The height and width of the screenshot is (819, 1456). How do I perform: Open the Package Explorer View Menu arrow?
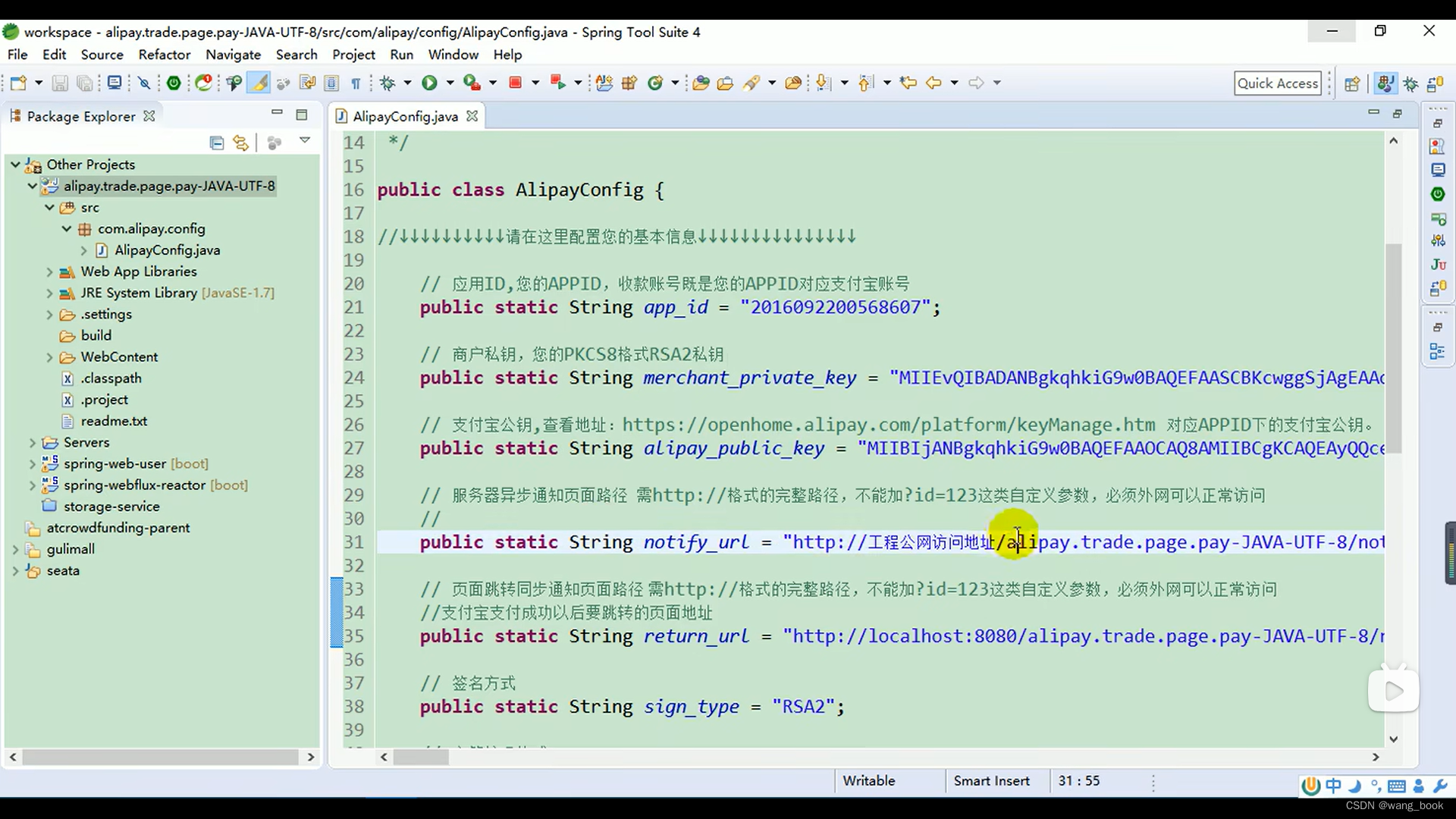[305, 140]
